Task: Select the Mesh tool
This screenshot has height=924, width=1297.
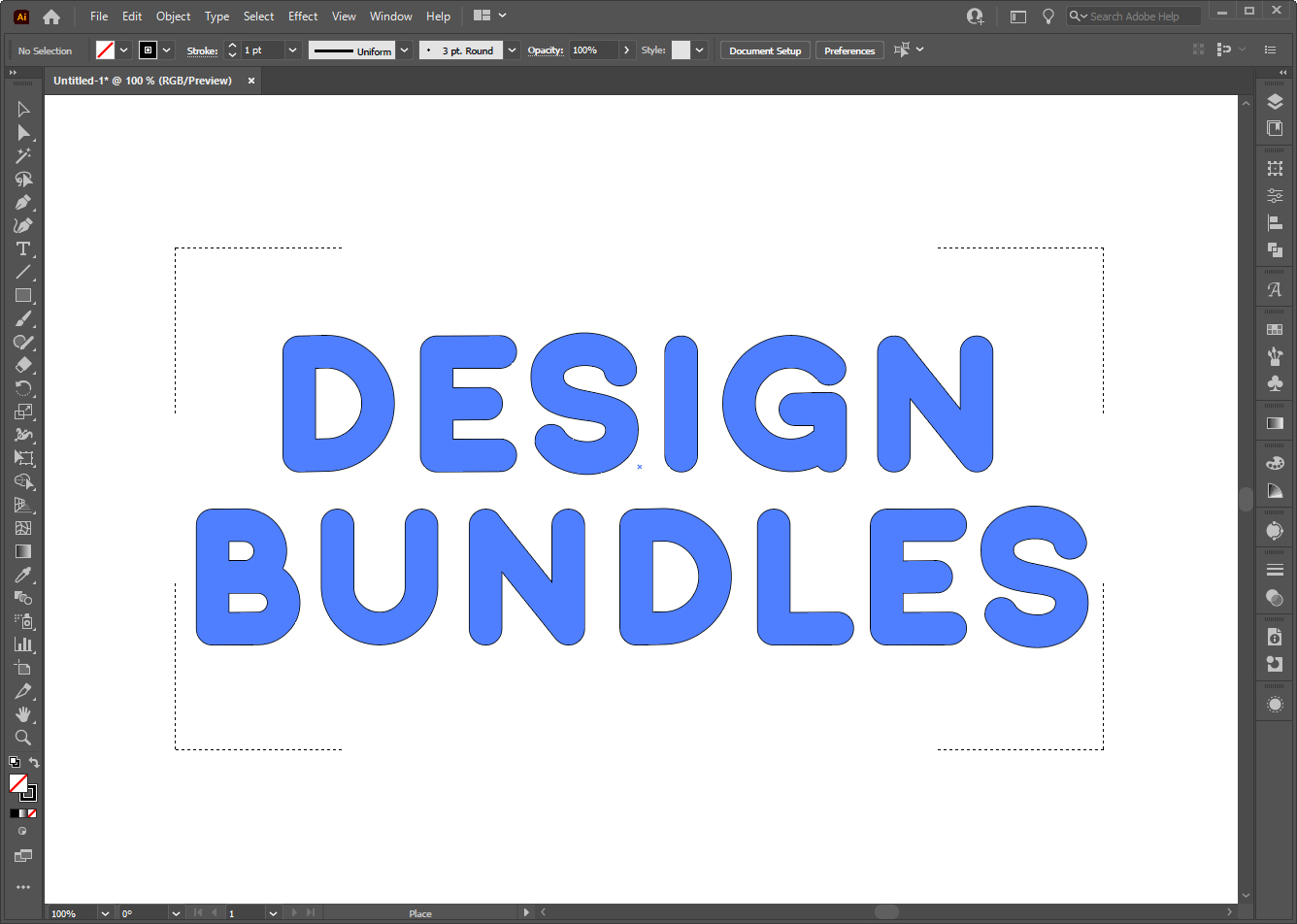Action: point(23,529)
